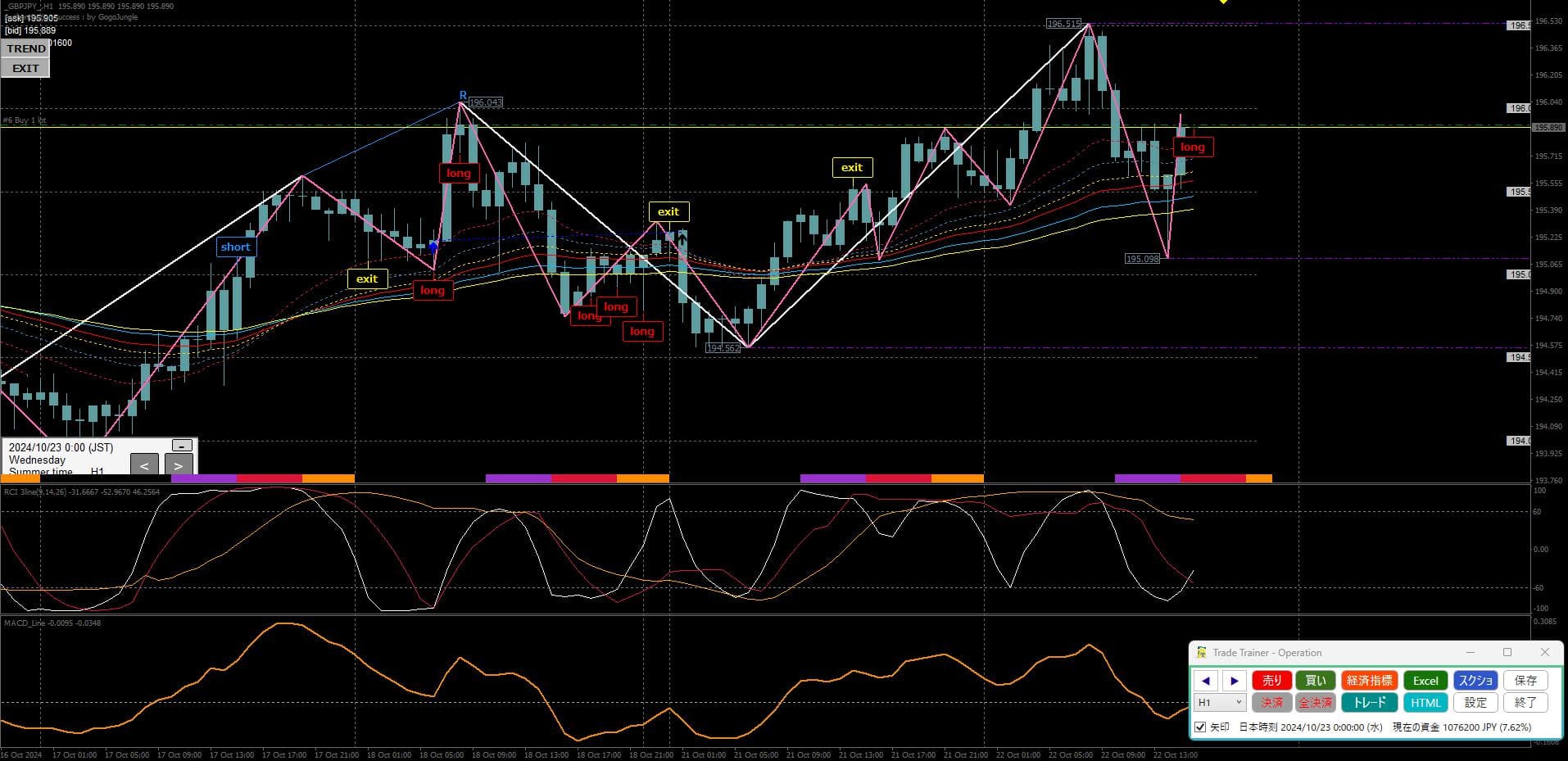
Task: Step back one bar in Trade Trainer
Action: tap(1205, 681)
